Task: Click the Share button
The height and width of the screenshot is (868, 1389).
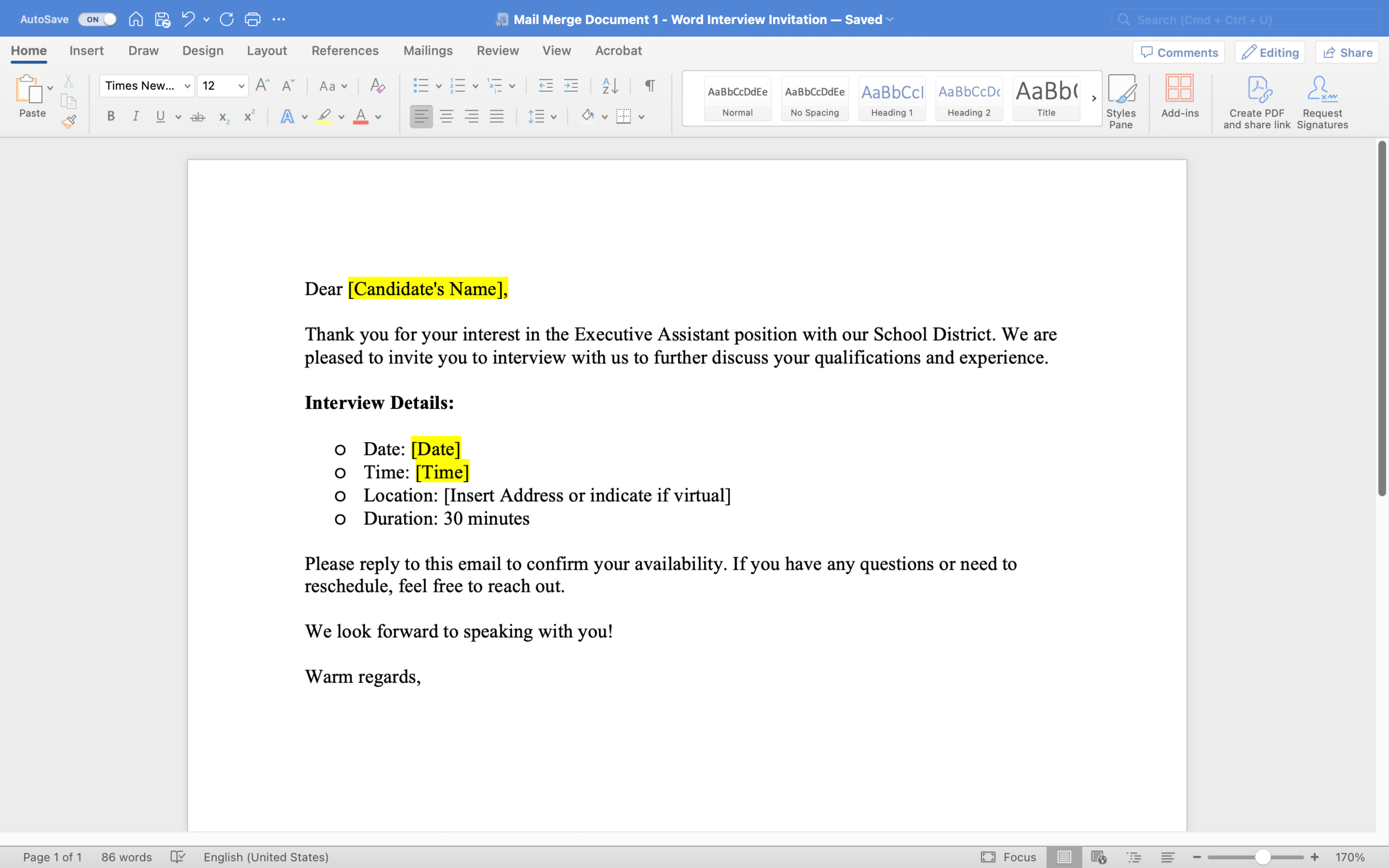Action: click(x=1347, y=52)
